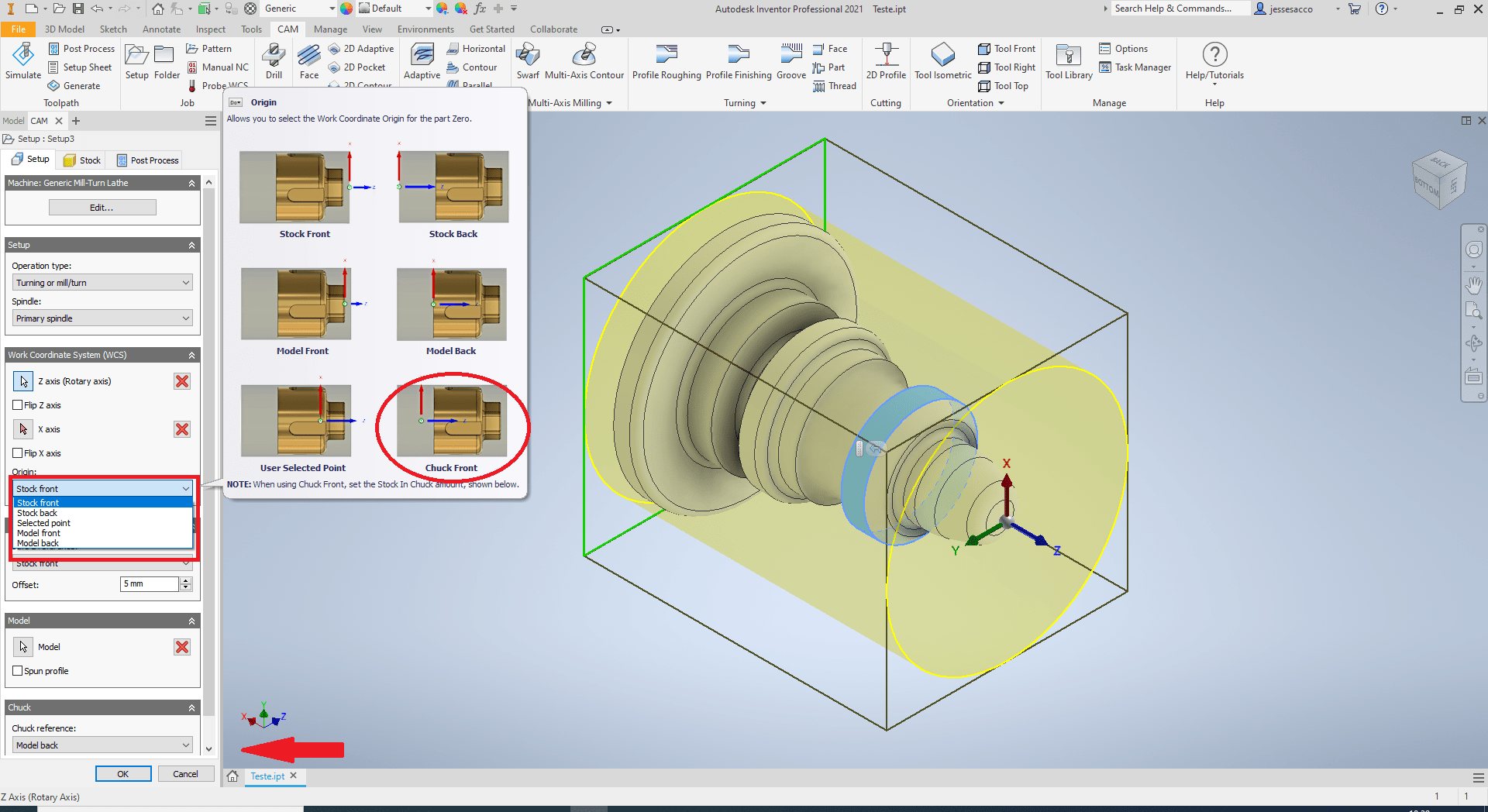Increase the Offset value with the stepper
The height and width of the screenshot is (812, 1488).
tap(185, 580)
